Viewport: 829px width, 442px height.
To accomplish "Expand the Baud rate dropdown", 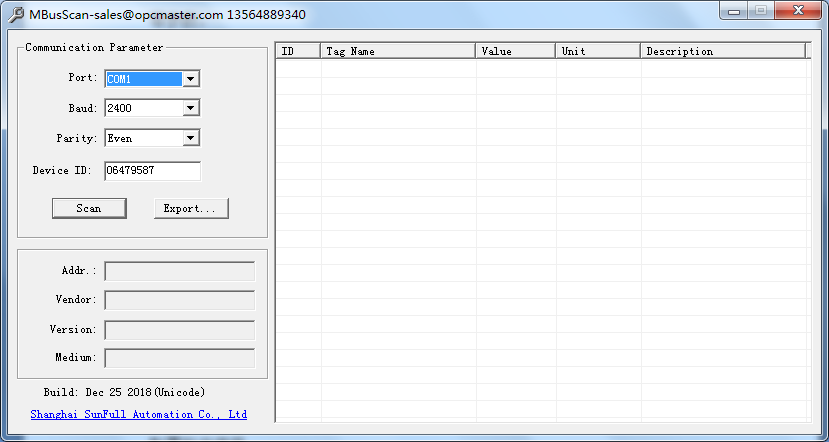I will coord(191,108).
